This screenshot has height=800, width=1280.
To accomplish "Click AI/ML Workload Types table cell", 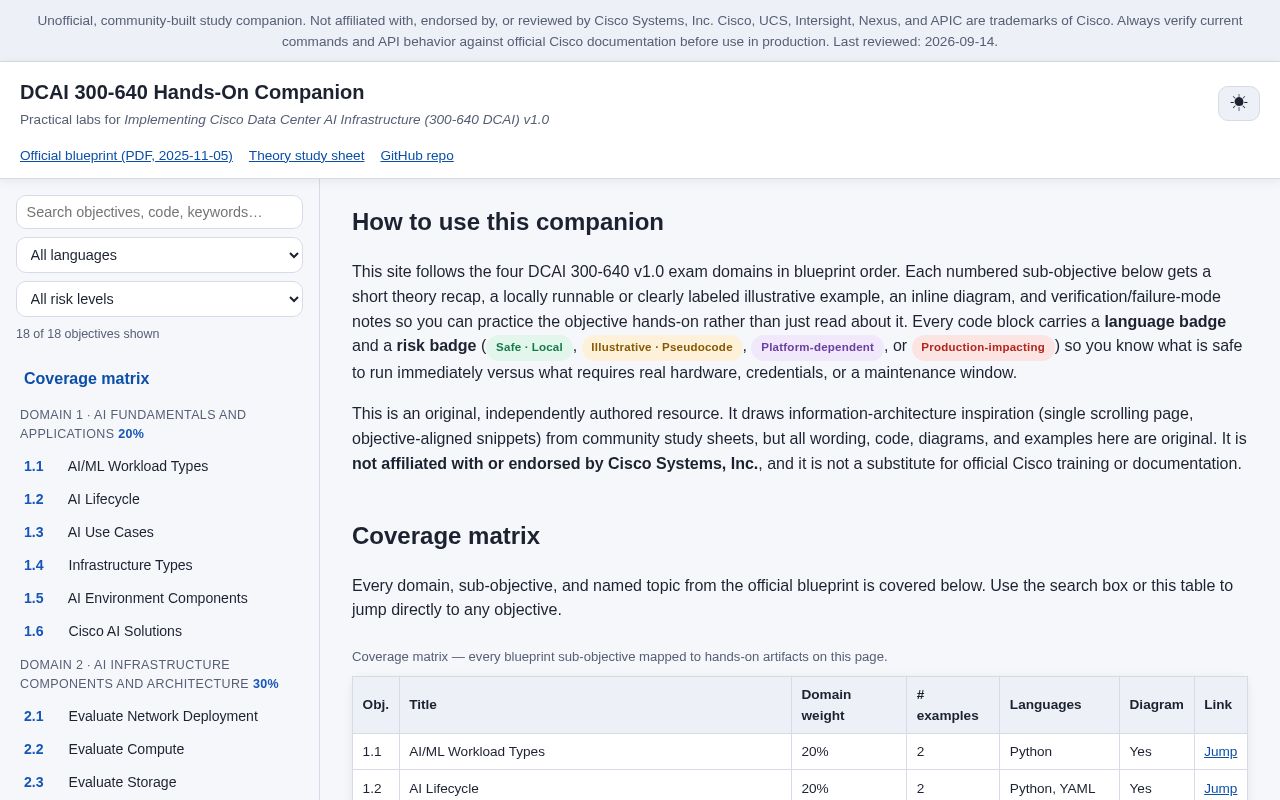I will tap(595, 752).
